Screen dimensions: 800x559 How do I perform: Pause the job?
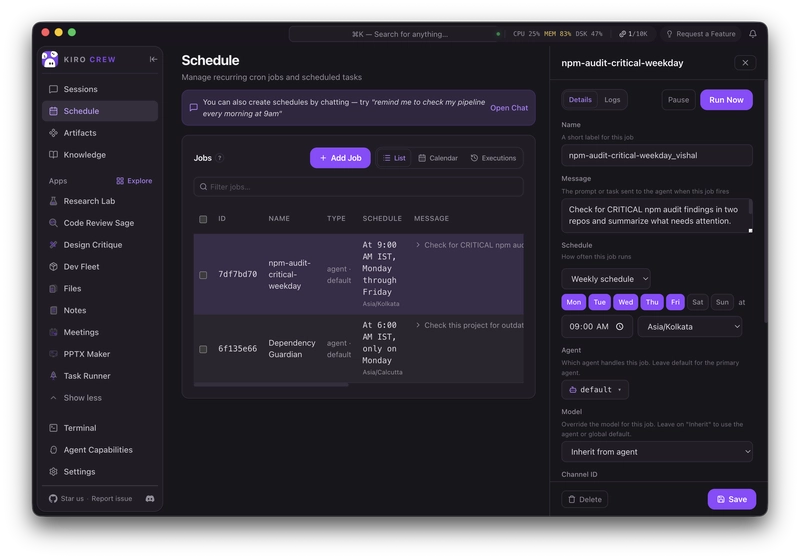[x=678, y=100]
